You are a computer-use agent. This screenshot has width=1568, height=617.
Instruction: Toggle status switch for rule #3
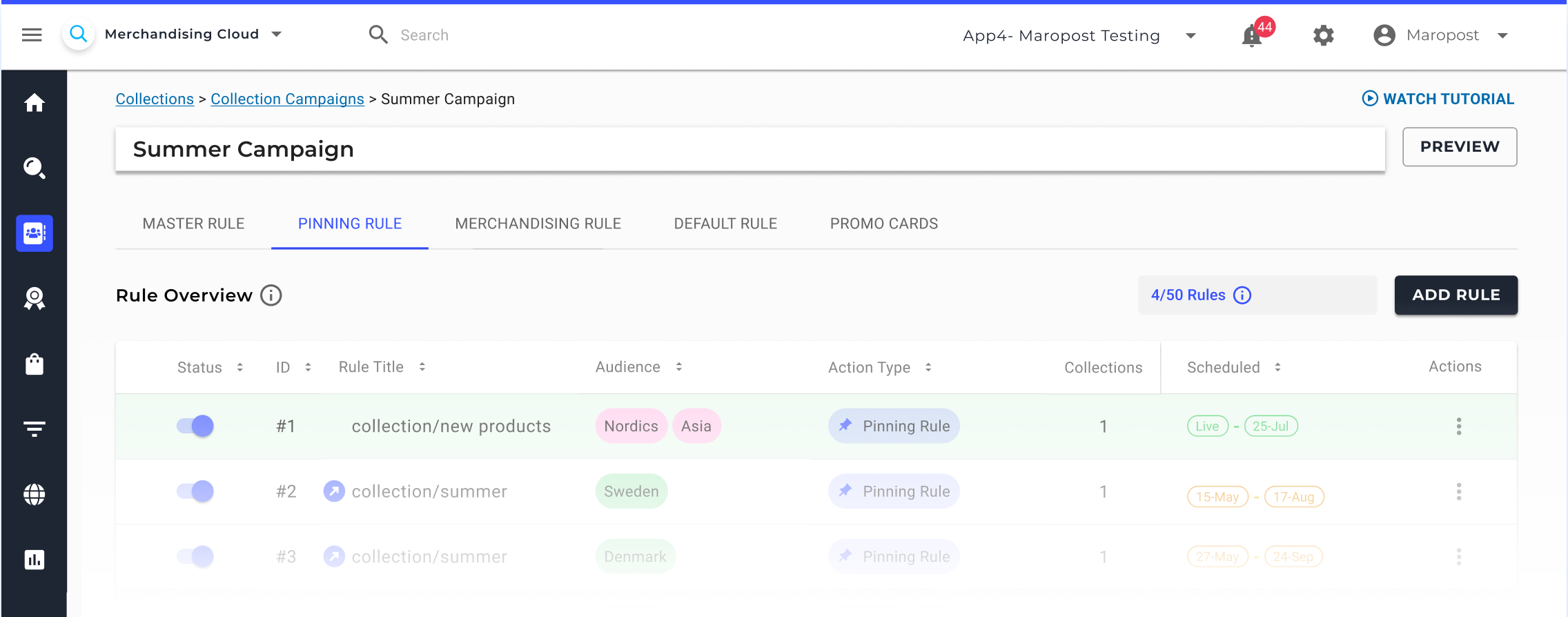pyautogui.click(x=195, y=556)
